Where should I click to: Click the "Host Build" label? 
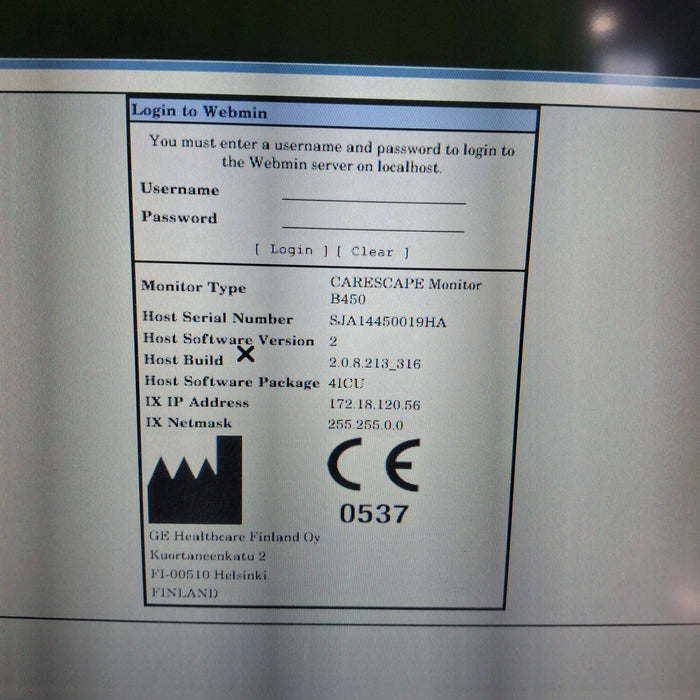point(183,360)
